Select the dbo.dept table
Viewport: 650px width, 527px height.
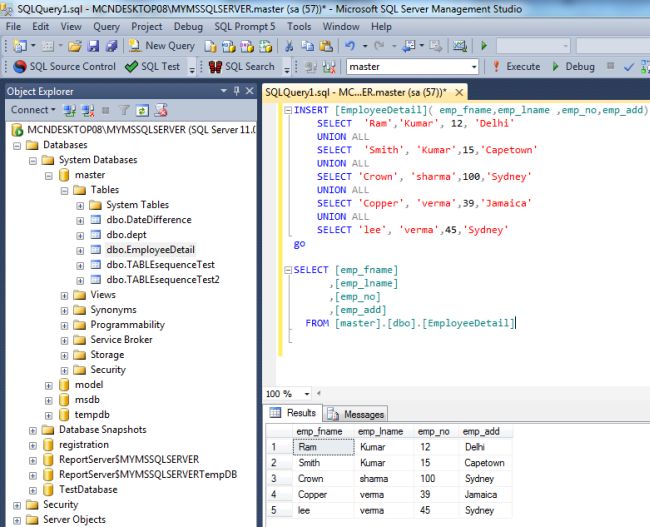[x=126, y=235]
